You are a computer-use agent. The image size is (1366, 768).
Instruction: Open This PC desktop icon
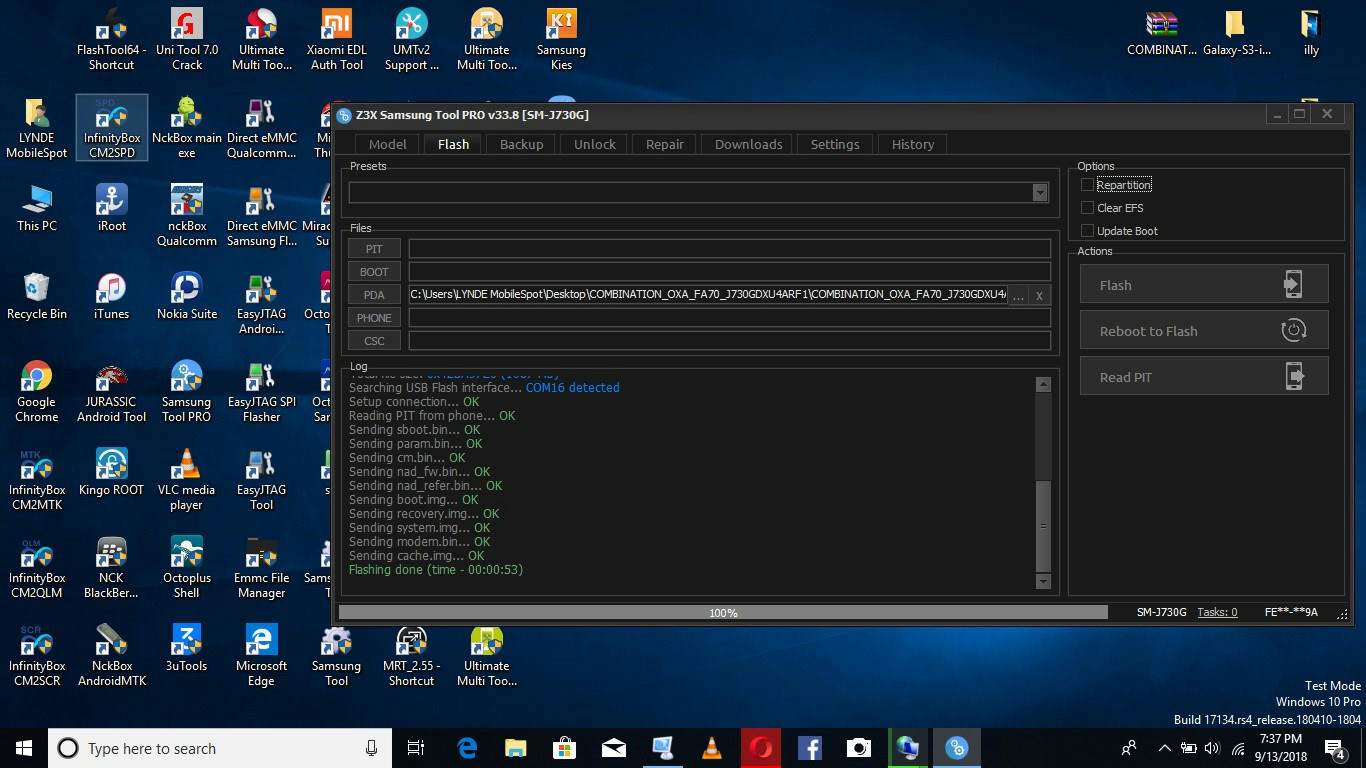(37, 209)
